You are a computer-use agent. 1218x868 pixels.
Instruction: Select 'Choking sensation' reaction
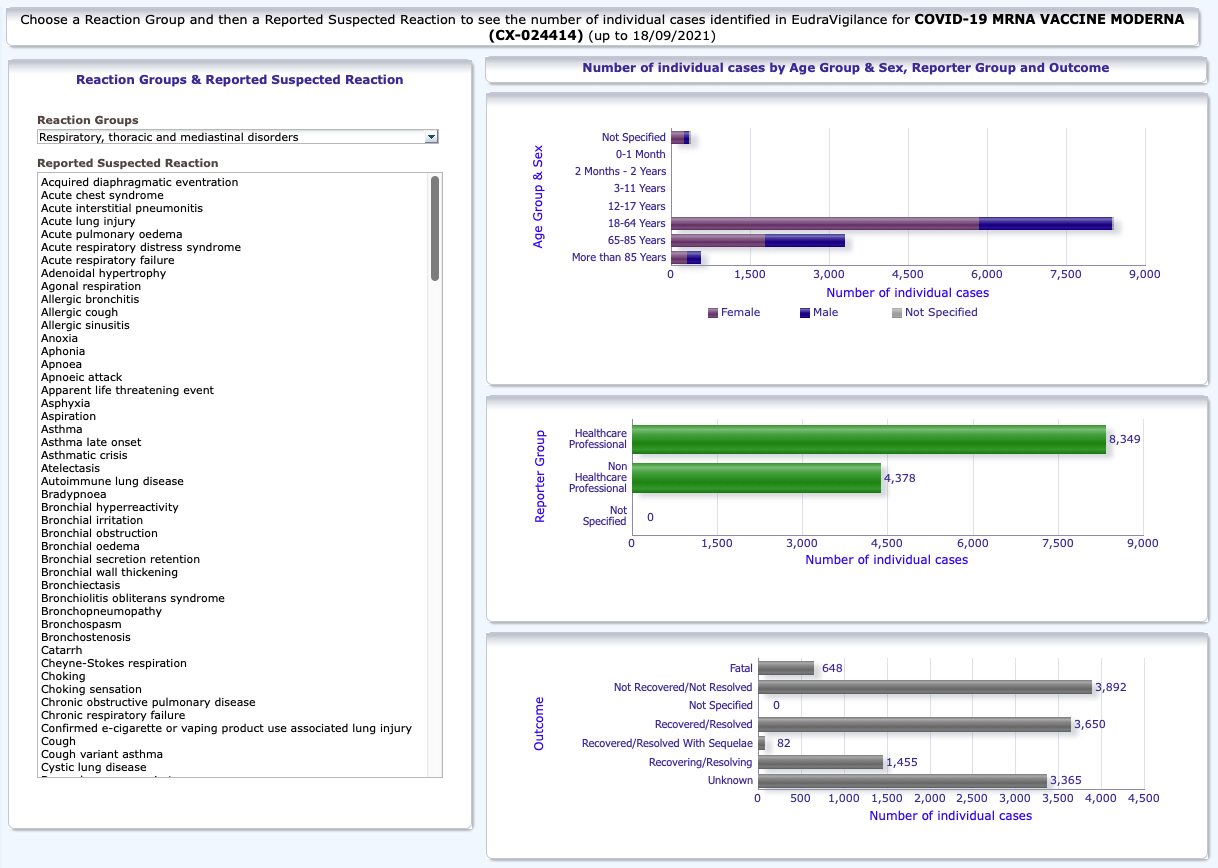click(x=91, y=689)
